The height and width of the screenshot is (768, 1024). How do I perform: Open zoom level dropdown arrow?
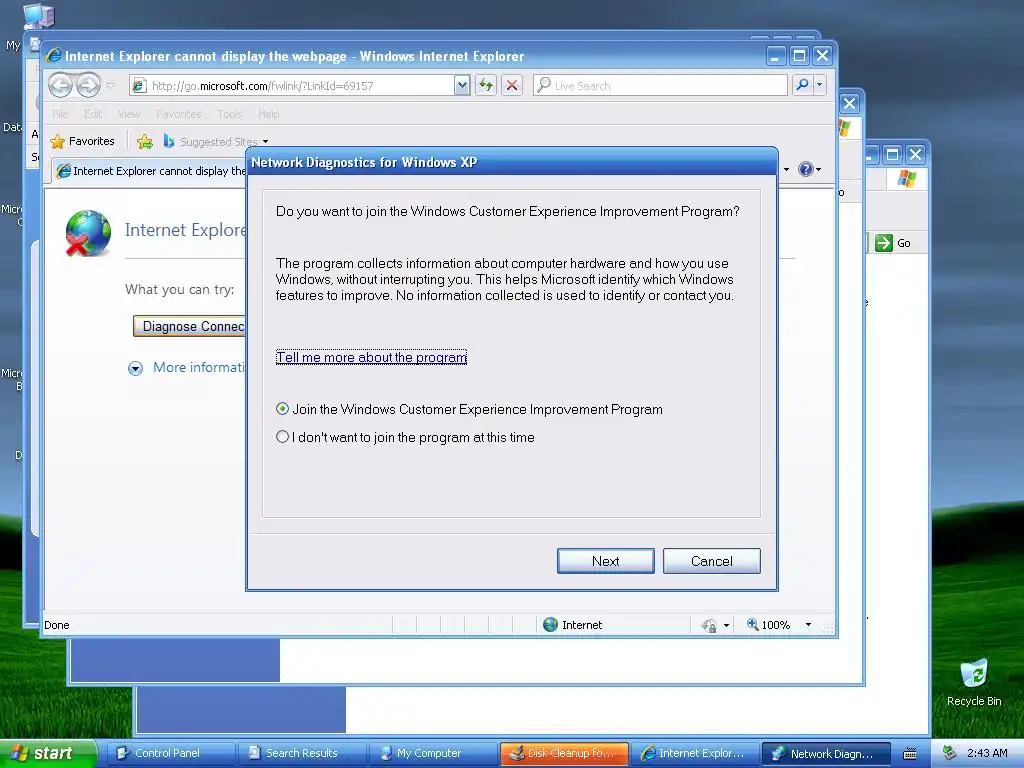click(x=808, y=625)
